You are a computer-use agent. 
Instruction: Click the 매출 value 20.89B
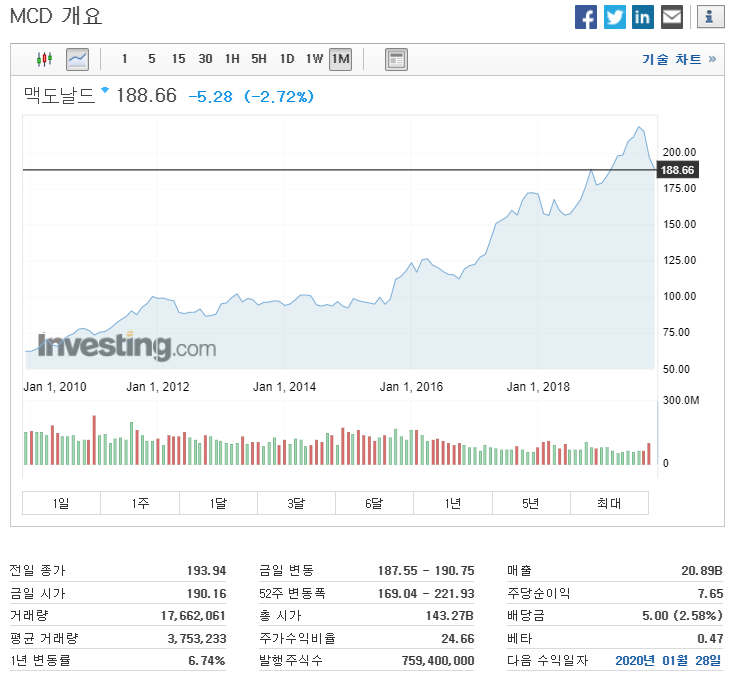tap(702, 570)
